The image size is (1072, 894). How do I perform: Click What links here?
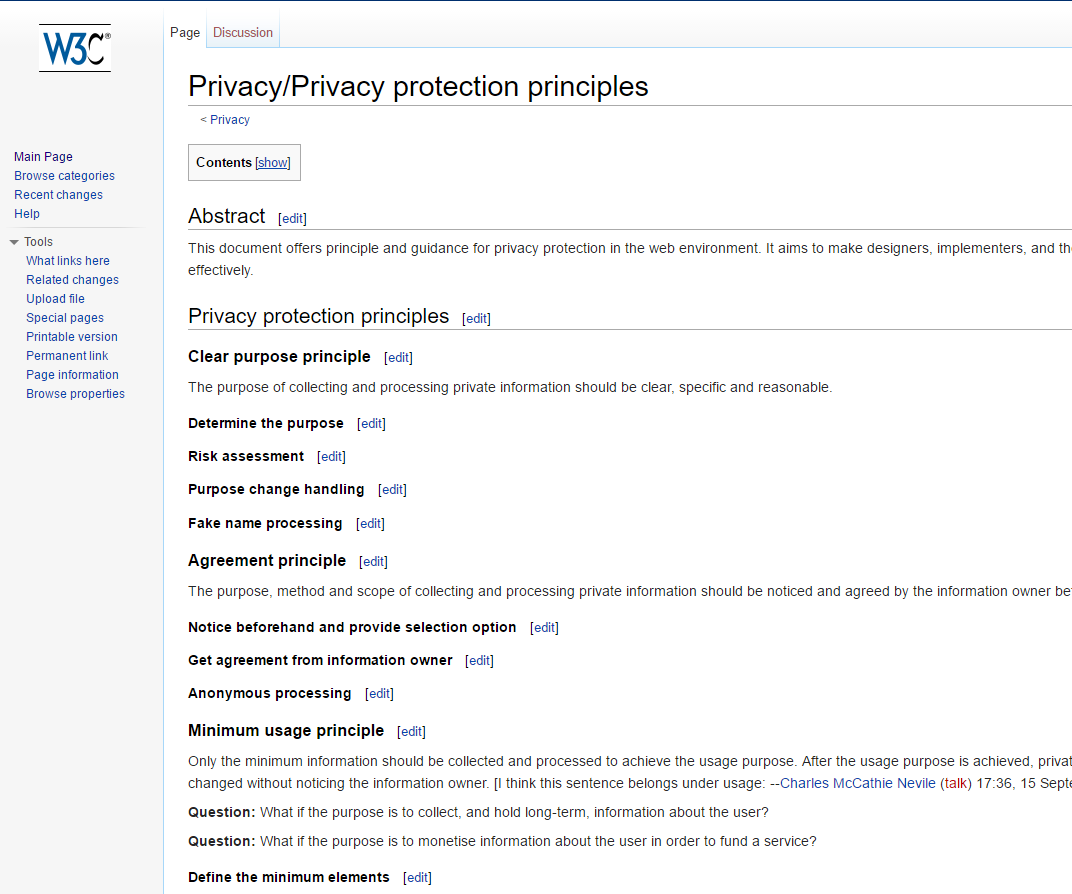68,261
